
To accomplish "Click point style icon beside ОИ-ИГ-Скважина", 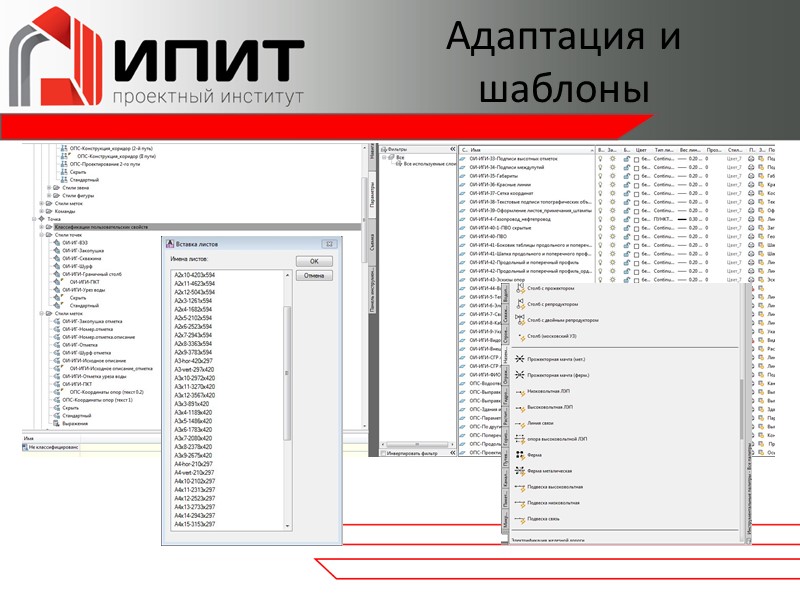I will coord(57,258).
